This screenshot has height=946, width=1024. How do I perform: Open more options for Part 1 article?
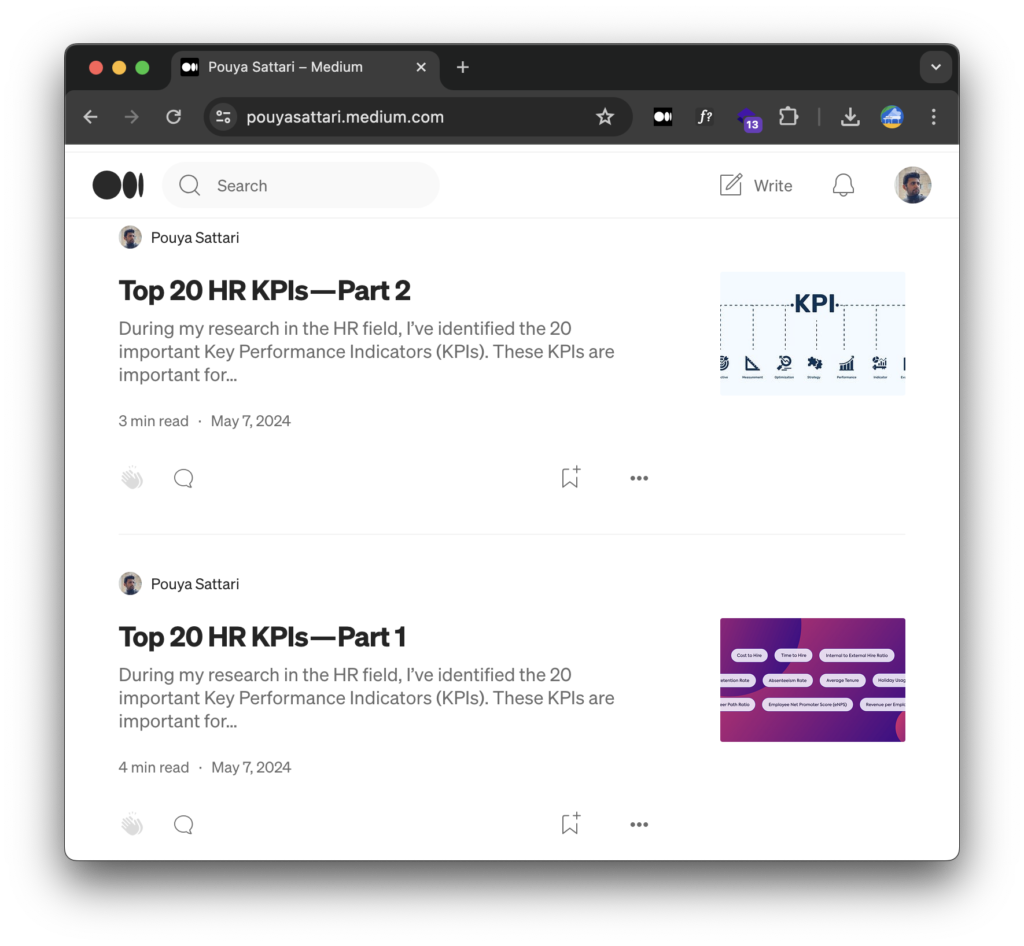639,825
